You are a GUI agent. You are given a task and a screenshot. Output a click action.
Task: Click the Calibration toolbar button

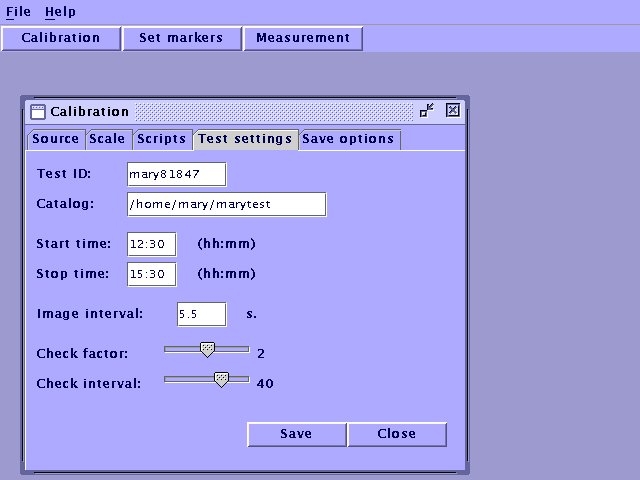[61, 38]
